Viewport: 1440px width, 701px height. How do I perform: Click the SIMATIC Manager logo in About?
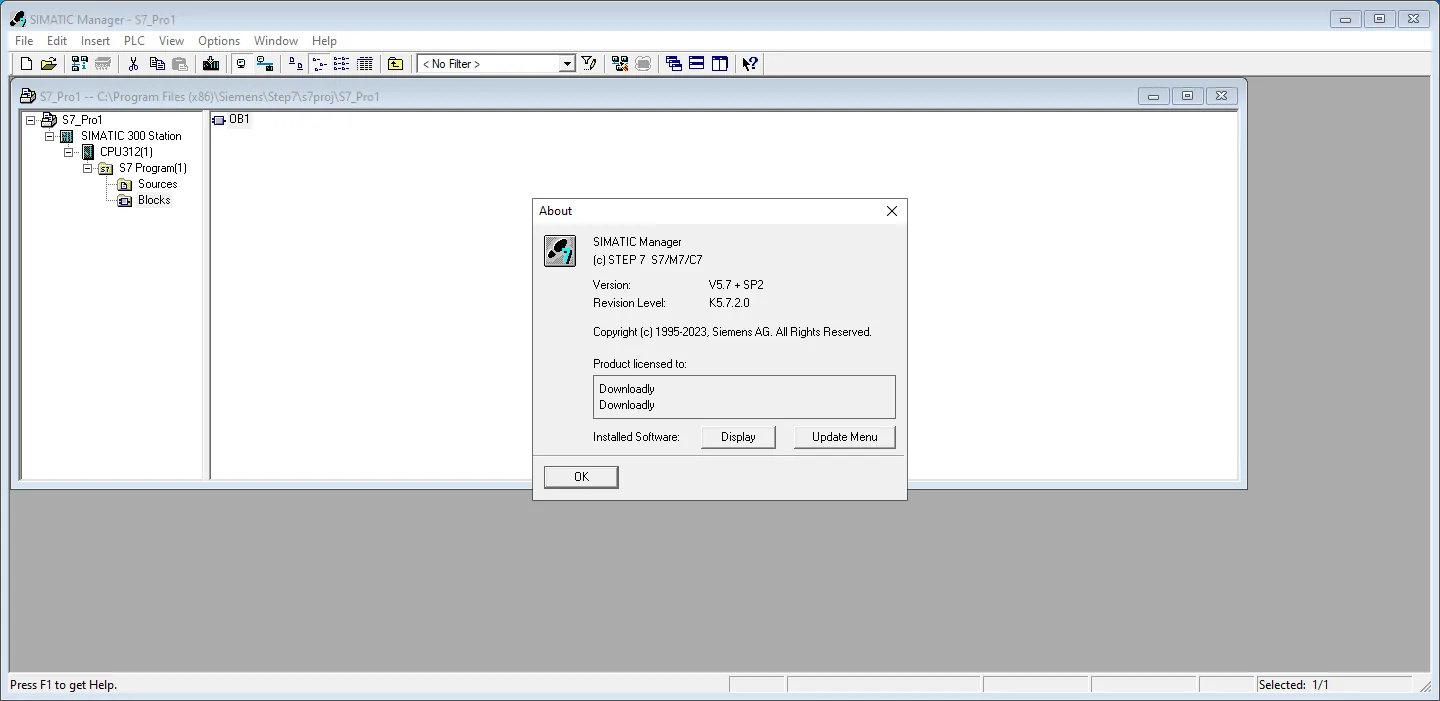pos(560,251)
